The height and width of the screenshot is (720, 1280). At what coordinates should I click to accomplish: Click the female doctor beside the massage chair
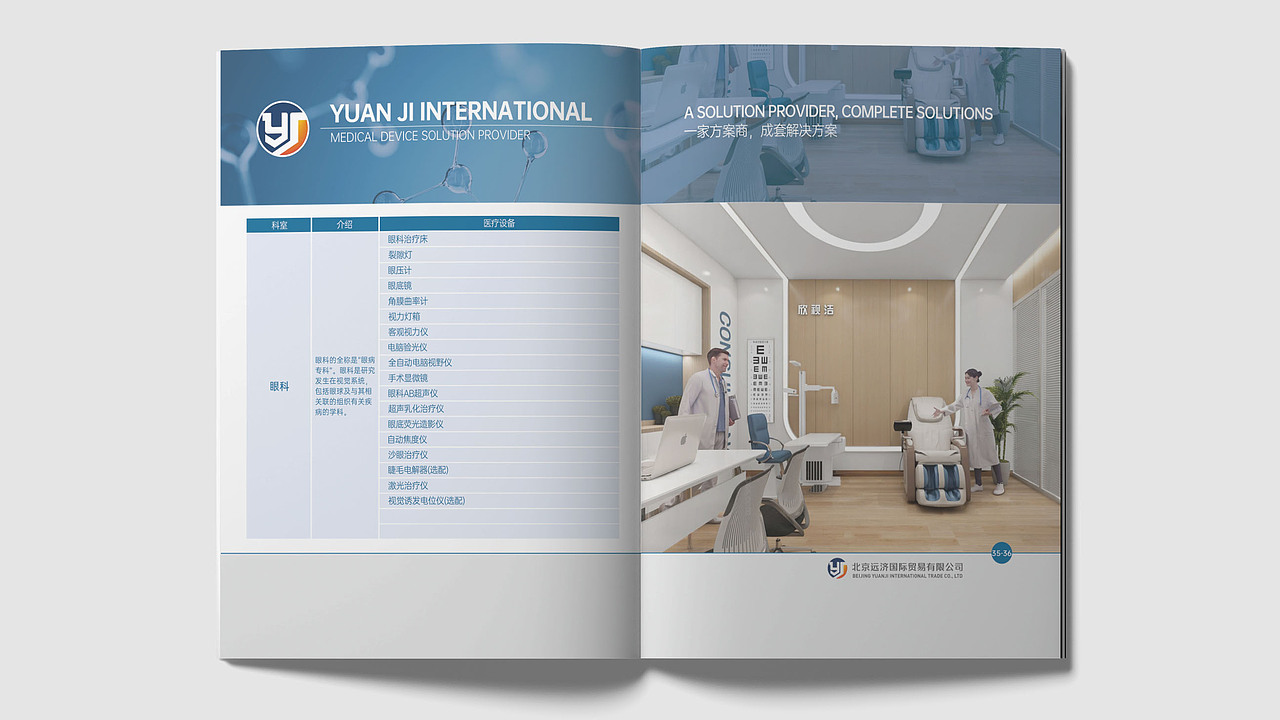point(978,430)
